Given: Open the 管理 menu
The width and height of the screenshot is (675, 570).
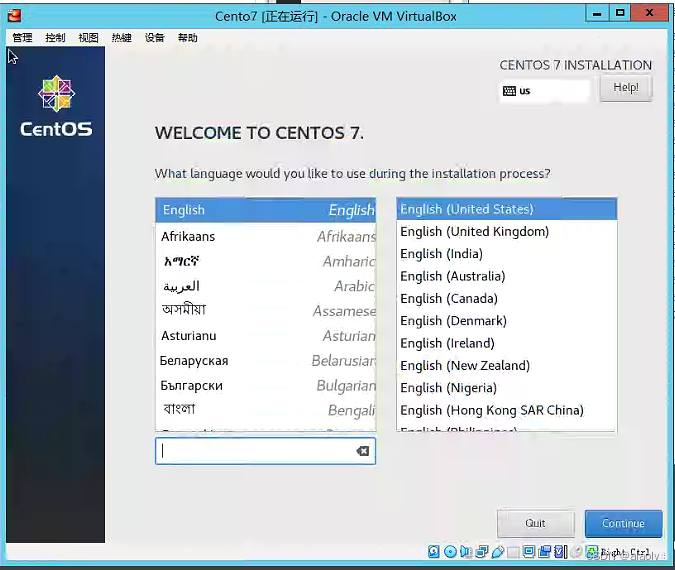Looking at the screenshot, I should pyautogui.click(x=22, y=38).
